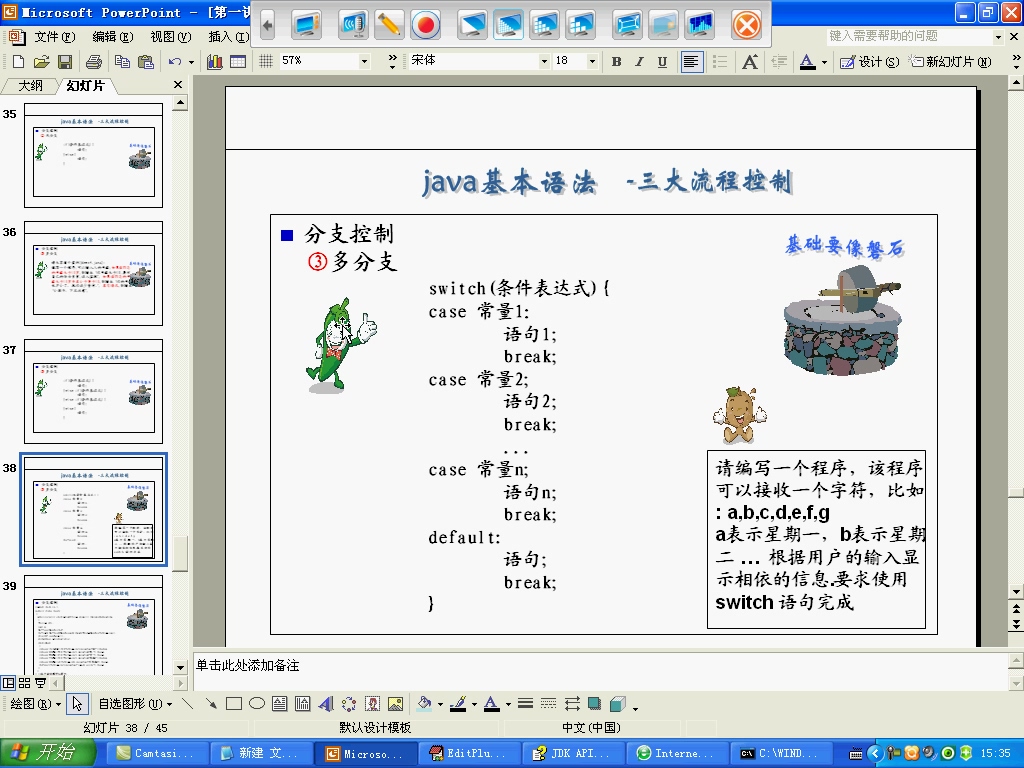Screen dimensions: 1024x768
Task: Click the microphone audio icon in recorder toolbar
Action: [353, 25]
